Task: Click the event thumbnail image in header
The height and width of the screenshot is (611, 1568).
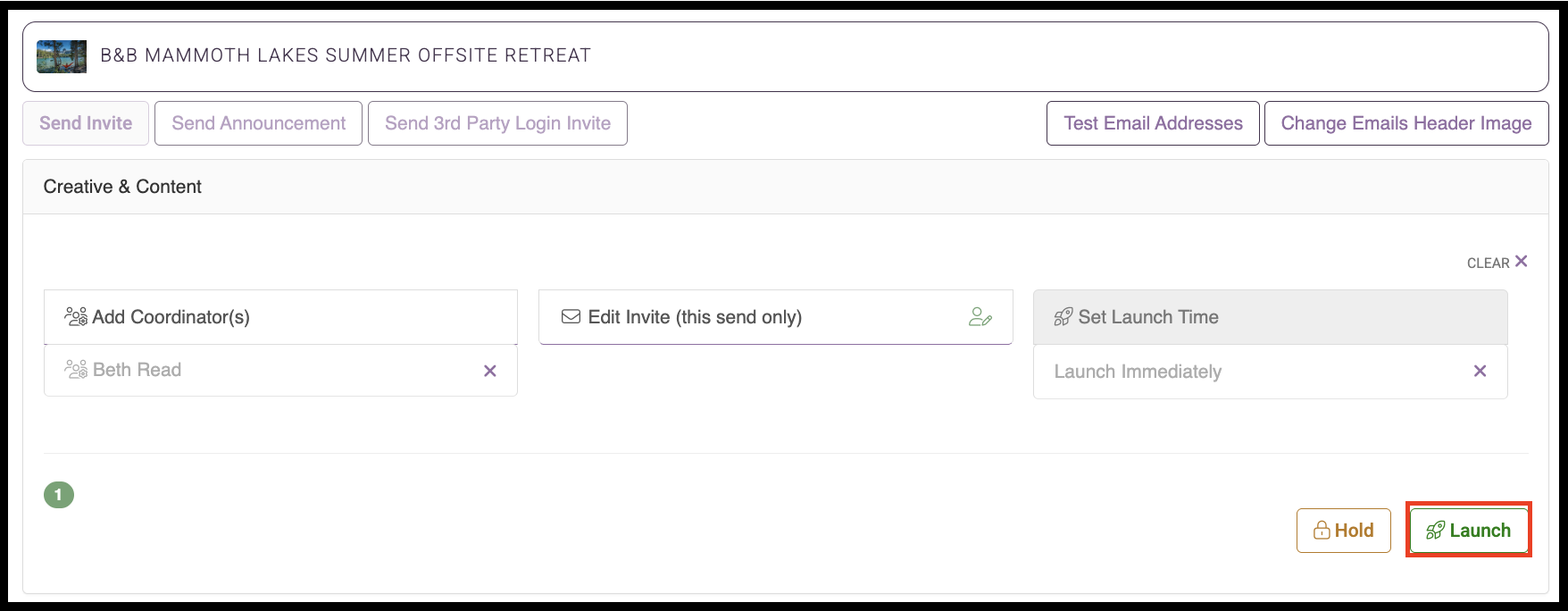Action: (62, 56)
